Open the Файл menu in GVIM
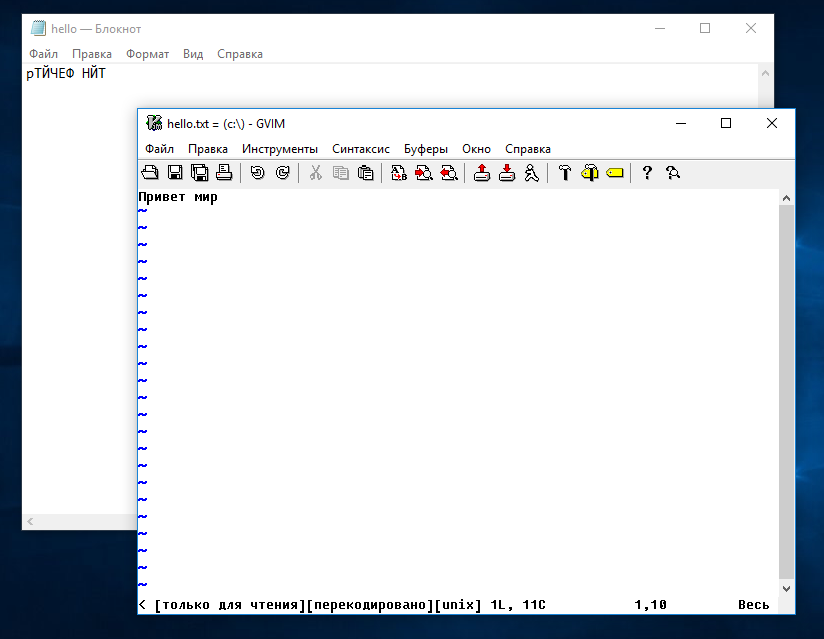 (159, 149)
